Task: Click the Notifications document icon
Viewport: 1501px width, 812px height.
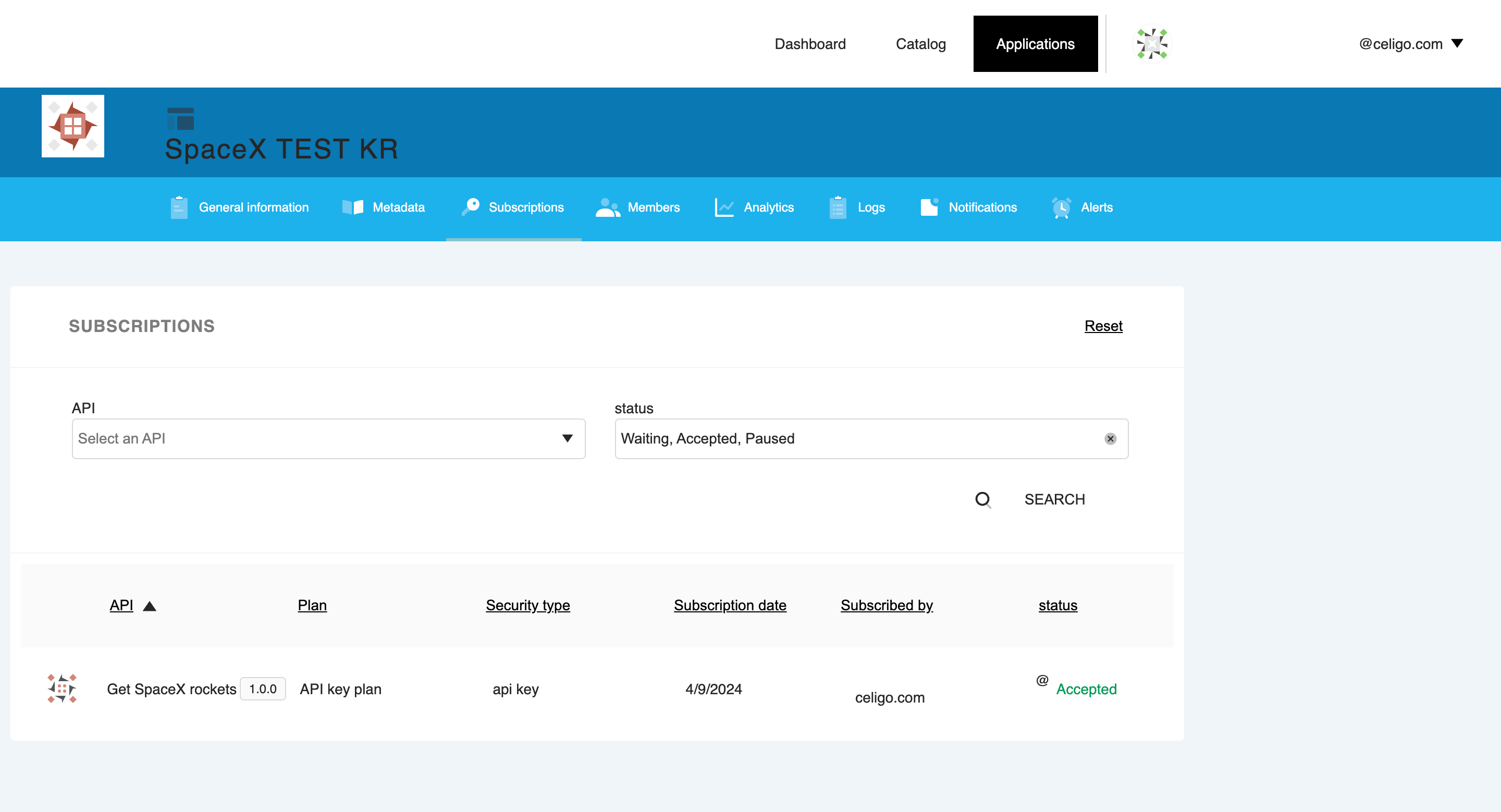Action: tap(929, 207)
